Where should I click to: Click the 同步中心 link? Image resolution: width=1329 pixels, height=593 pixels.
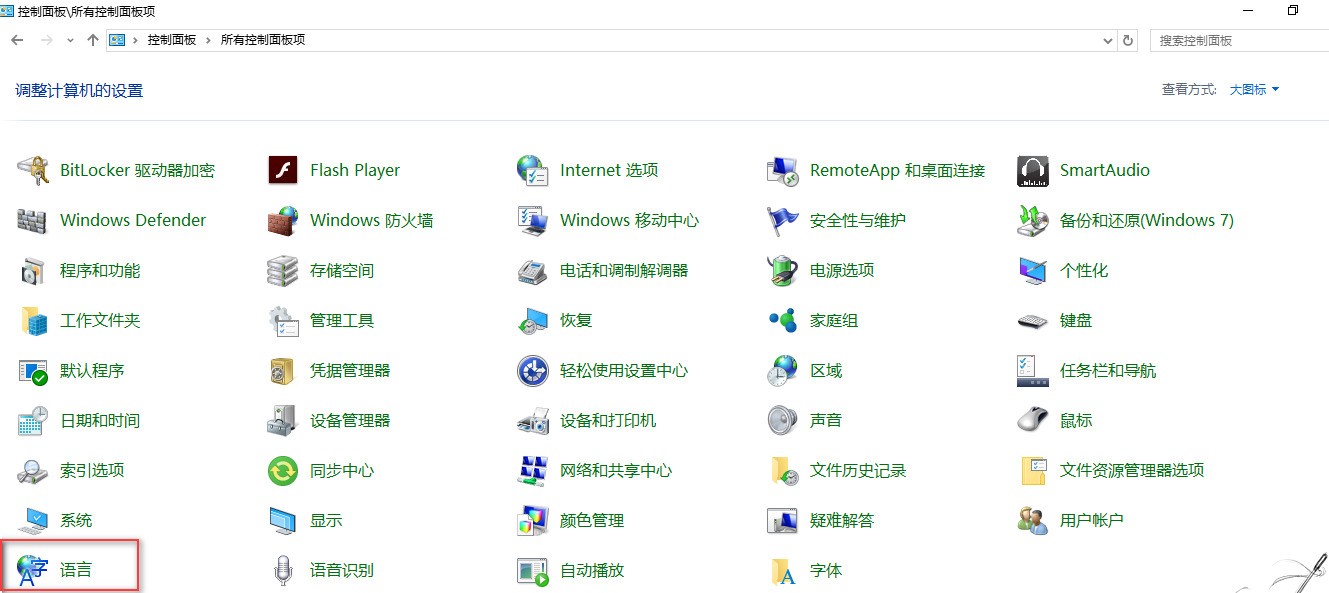(x=342, y=471)
